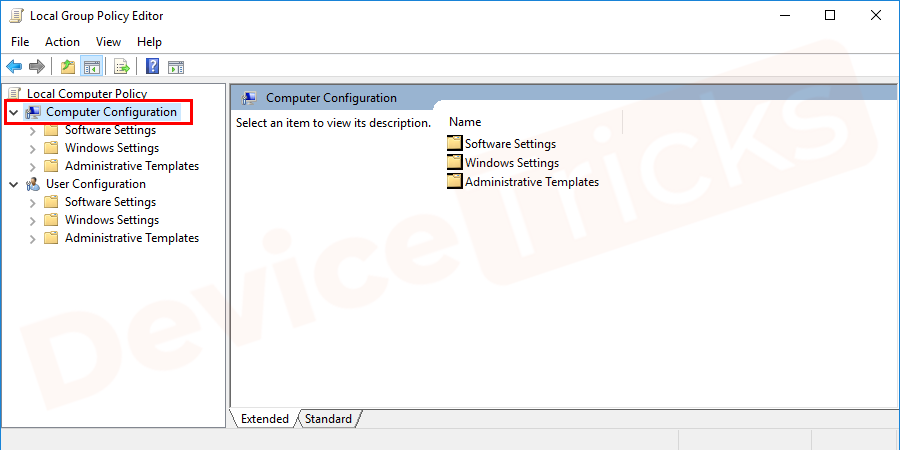Click Software Settings folder icon in right pane

[455, 143]
